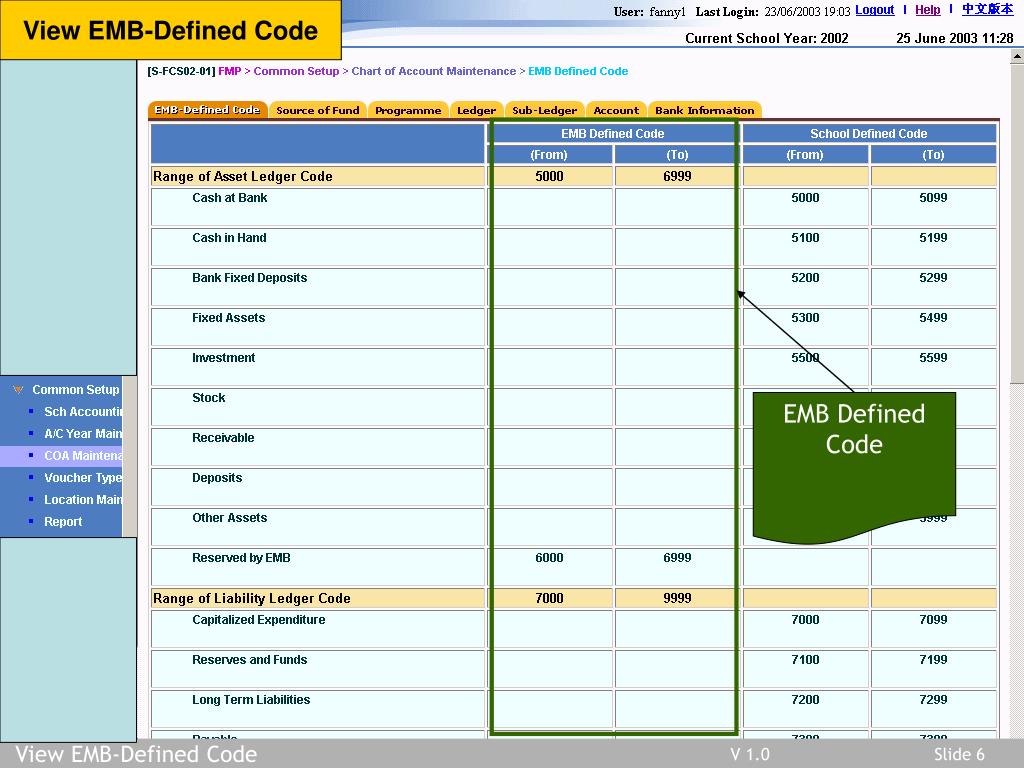Click the Logout link
The width and height of the screenshot is (1024, 768).
pos(874,10)
